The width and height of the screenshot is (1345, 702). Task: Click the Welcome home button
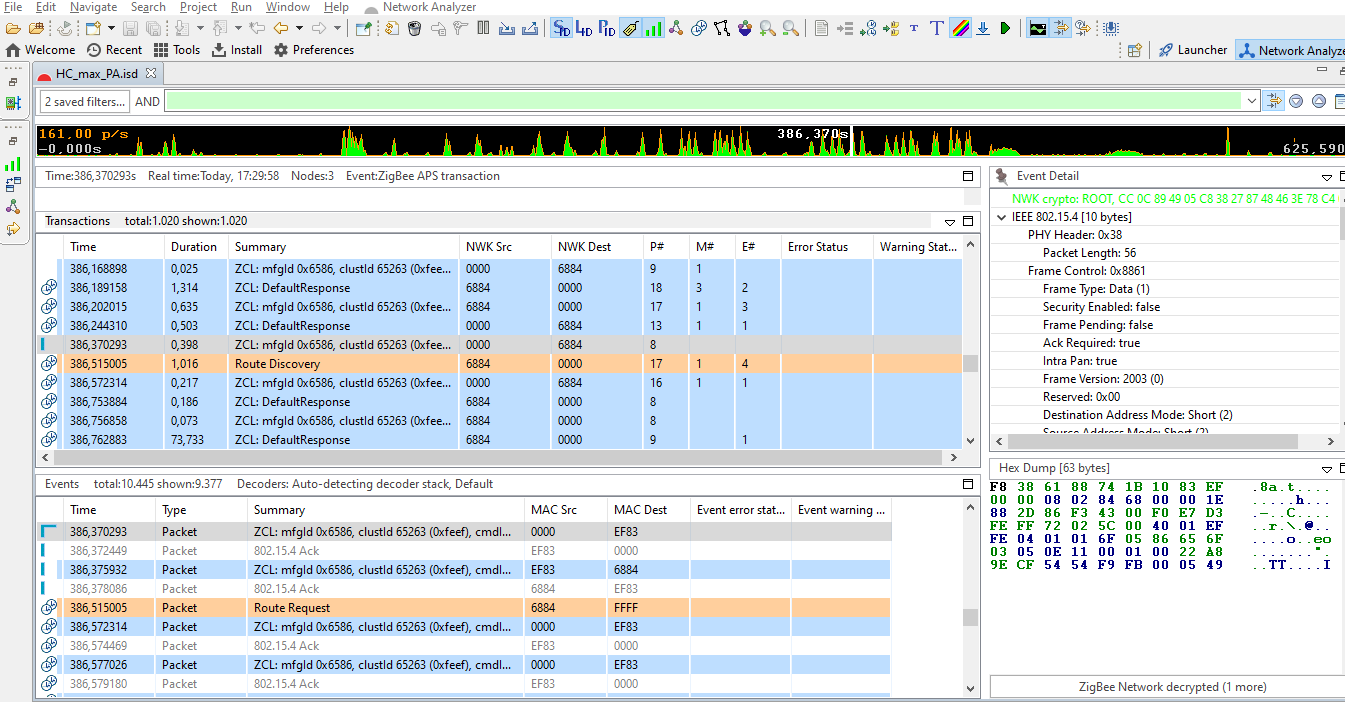[41, 50]
